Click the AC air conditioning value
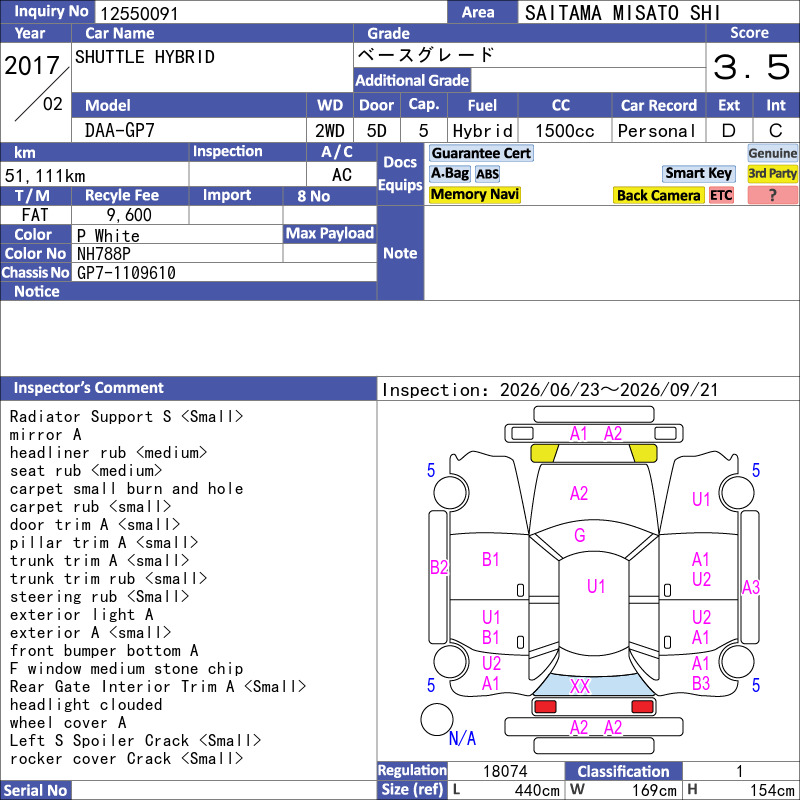 tap(342, 175)
